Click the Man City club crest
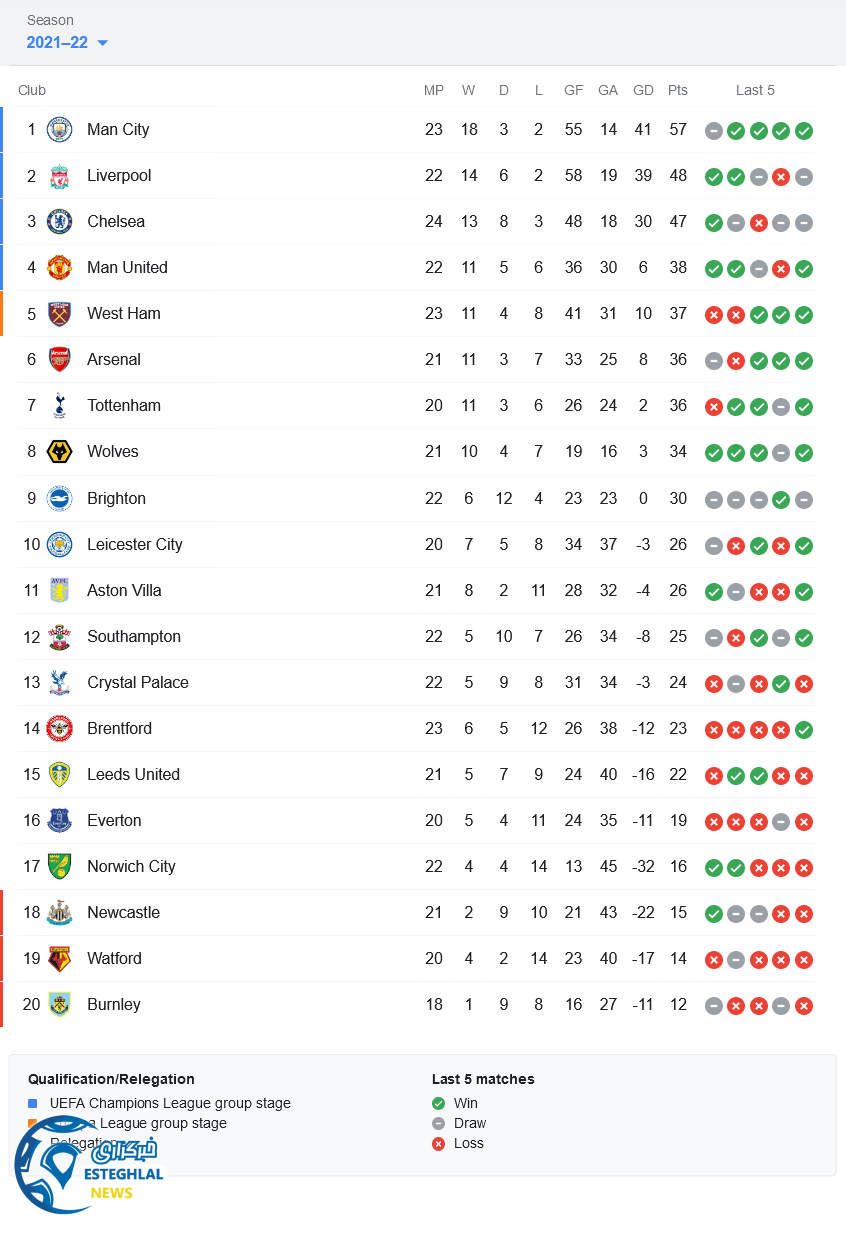The image size is (846, 1239). [x=59, y=130]
